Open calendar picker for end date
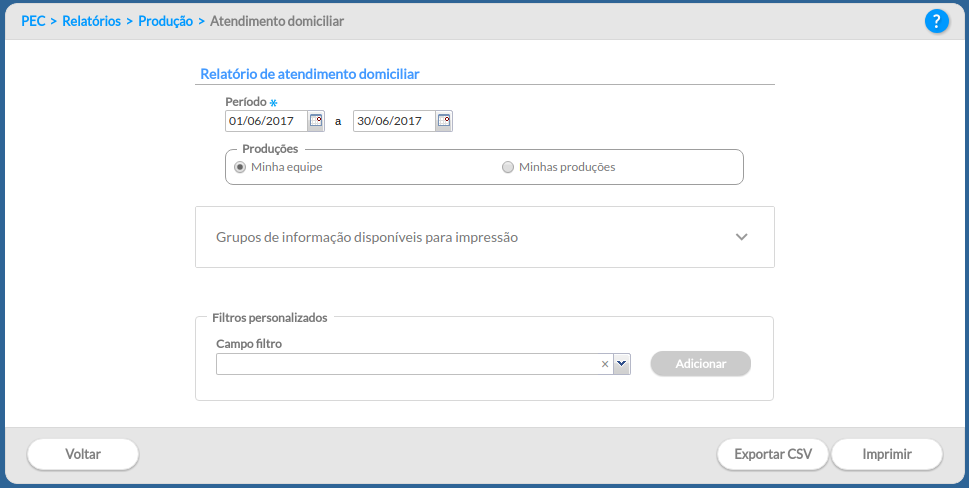 pyautogui.click(x=444, y=121)
